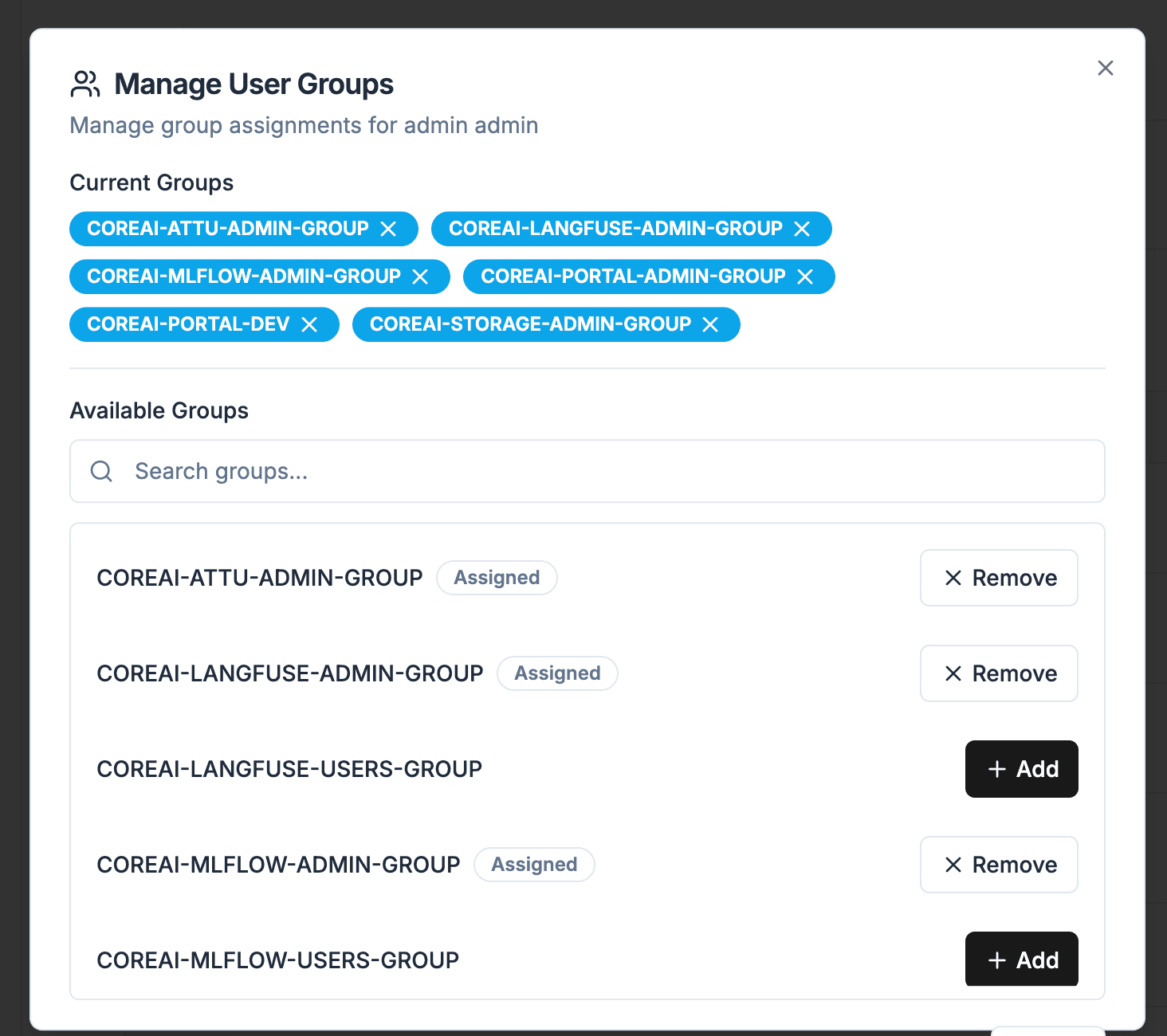The image size is (1167, 1036).
Task: Click X on the COREAI-PORTAL-DEV chip
Action: pyautogui.click(x=309, y=325)
